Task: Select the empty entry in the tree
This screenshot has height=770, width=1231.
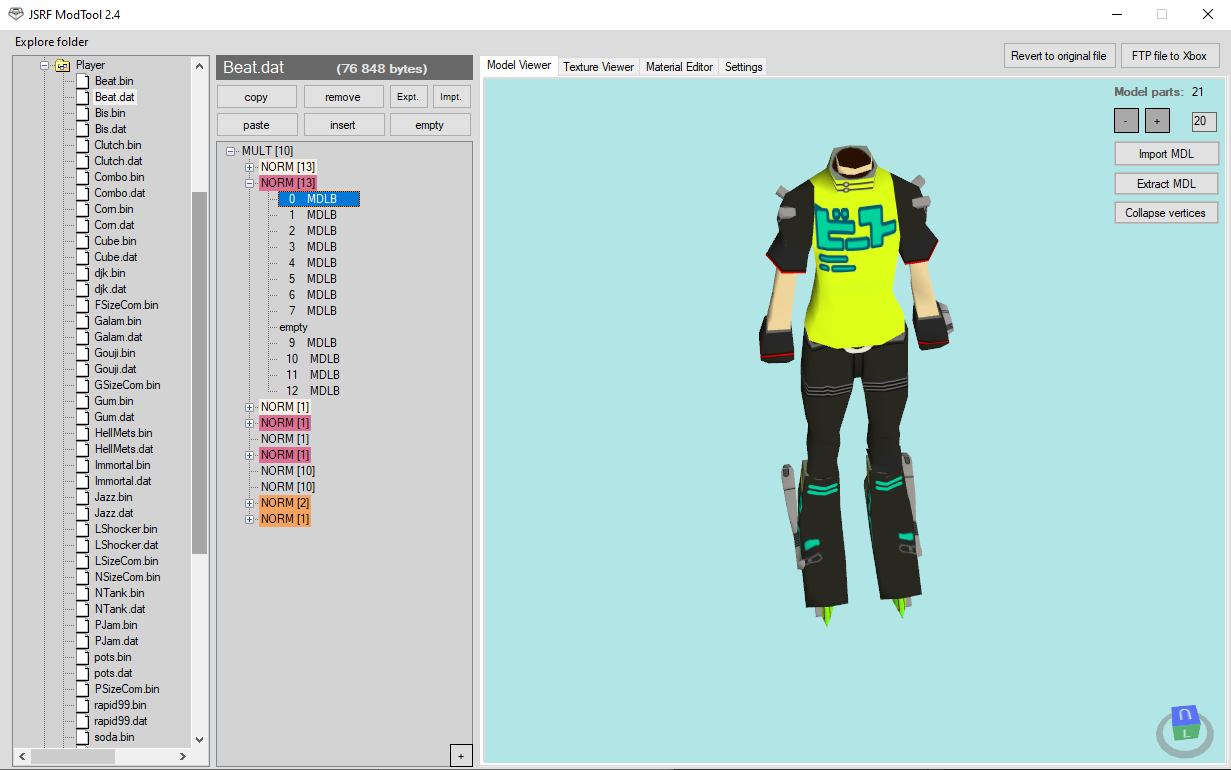Action: pos(294,327)
